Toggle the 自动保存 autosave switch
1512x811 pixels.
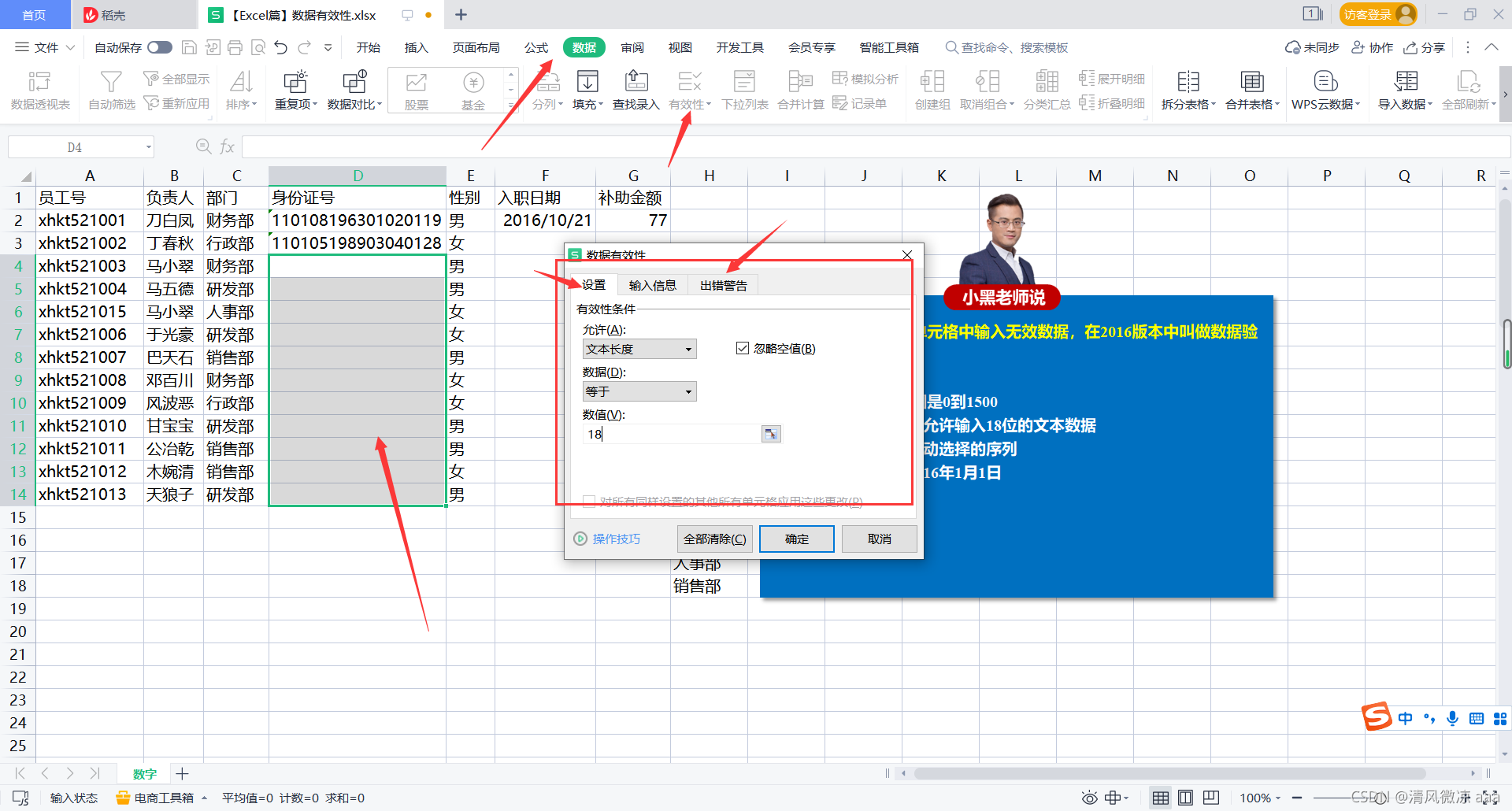(x=159, y=46)
